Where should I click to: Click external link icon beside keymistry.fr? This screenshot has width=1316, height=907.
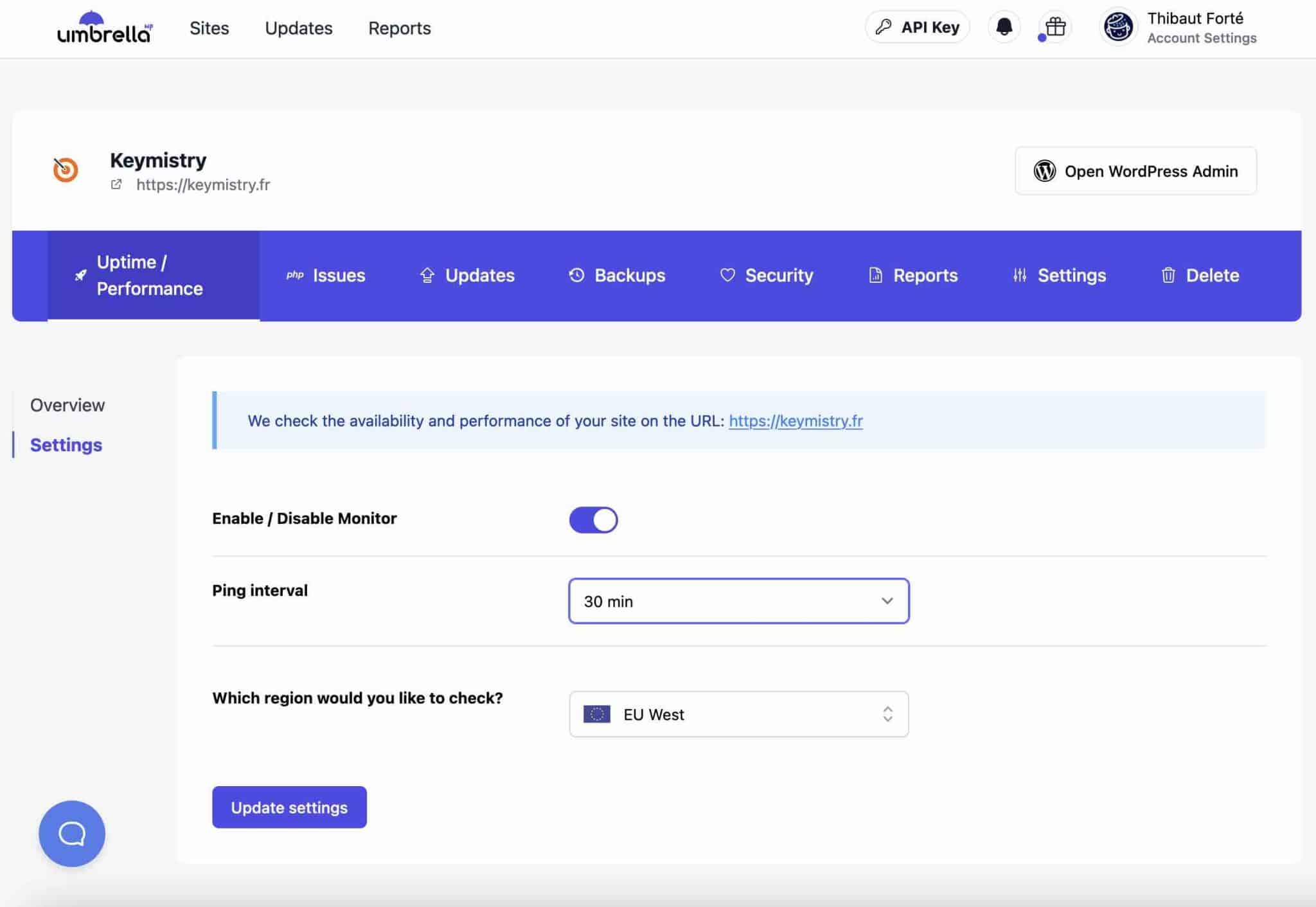tap(116, 184)
